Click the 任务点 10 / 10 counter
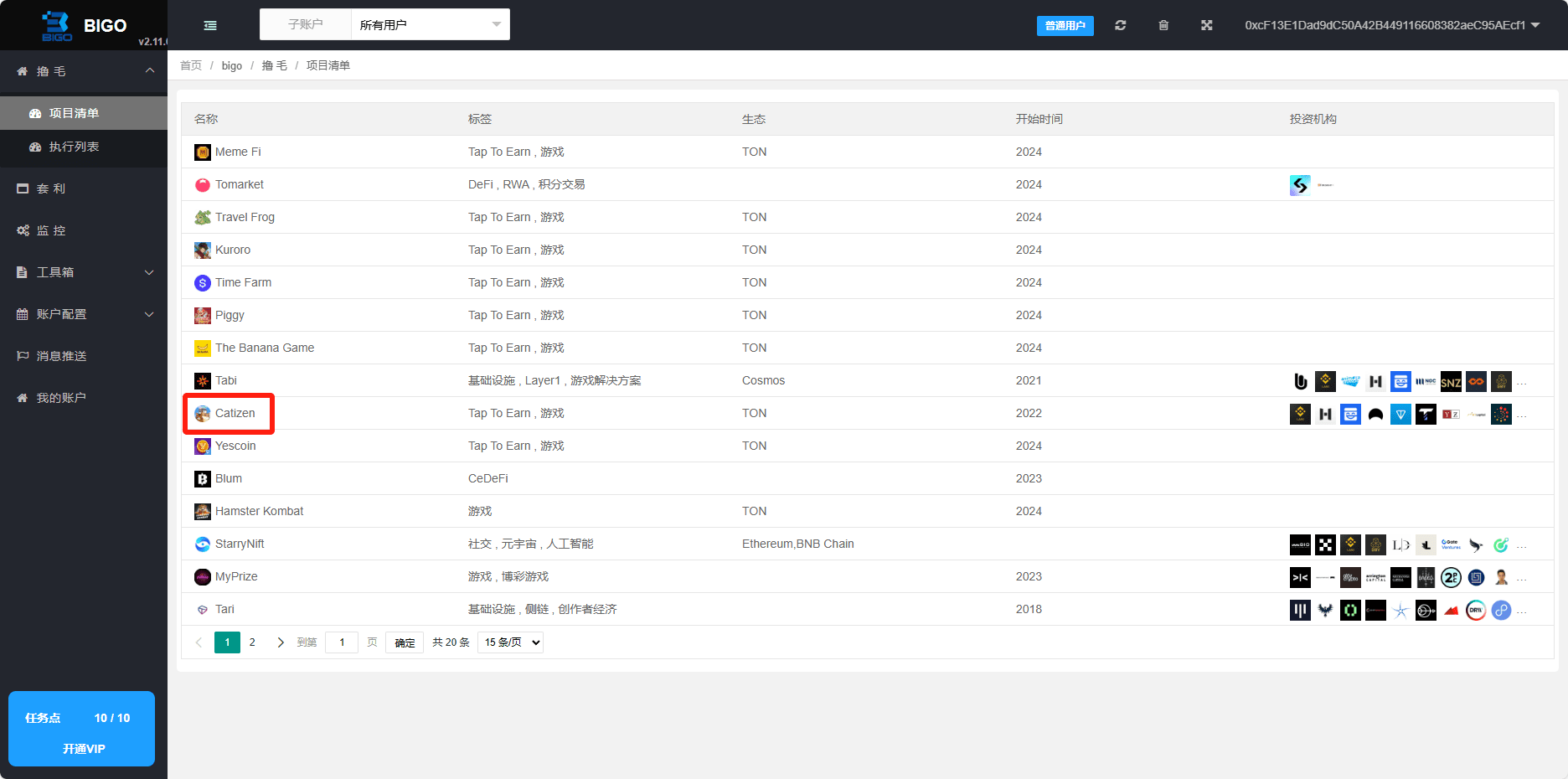The image size is (1568, 779). [x=78, y=718]
